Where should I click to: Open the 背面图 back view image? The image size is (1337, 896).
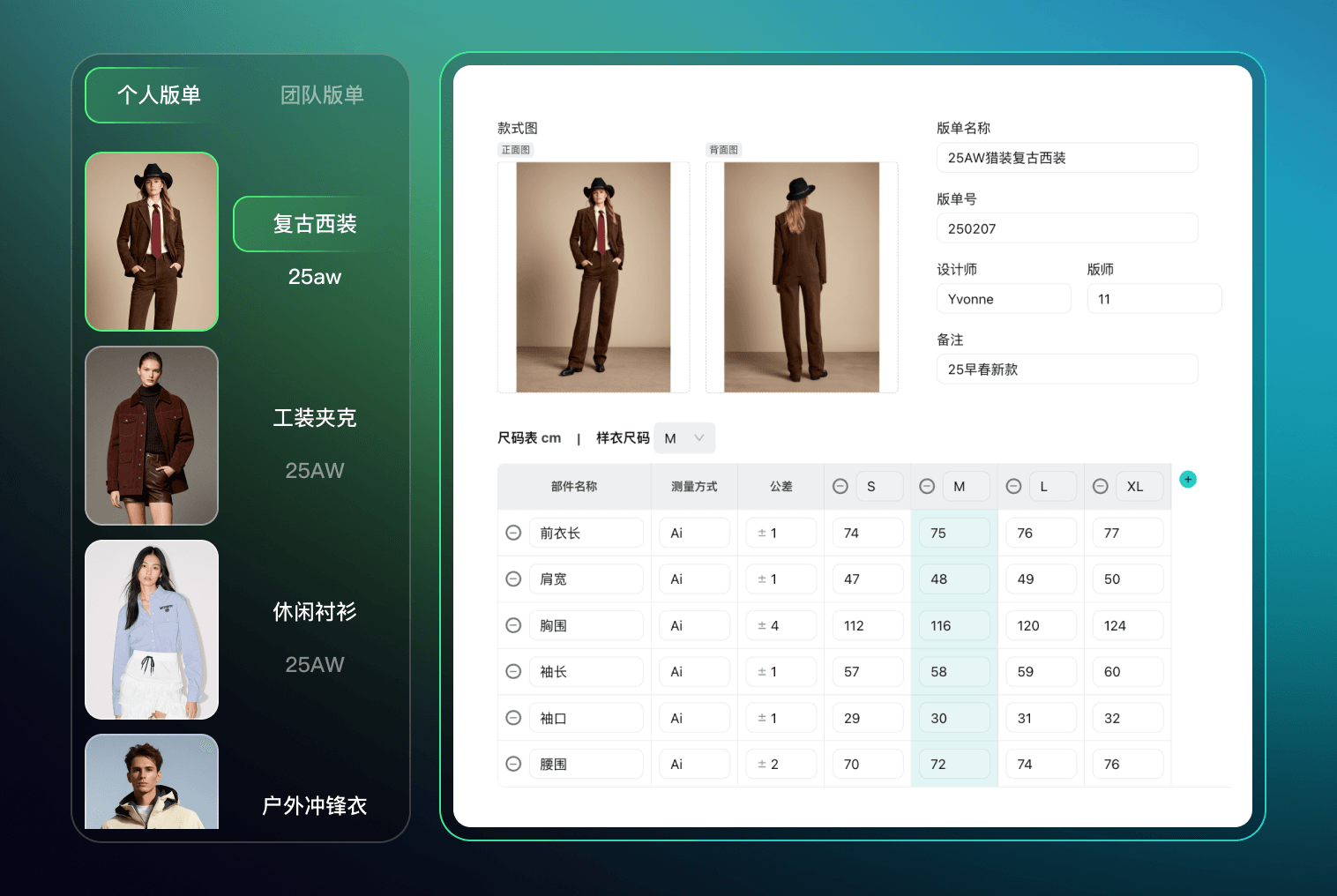802,277
